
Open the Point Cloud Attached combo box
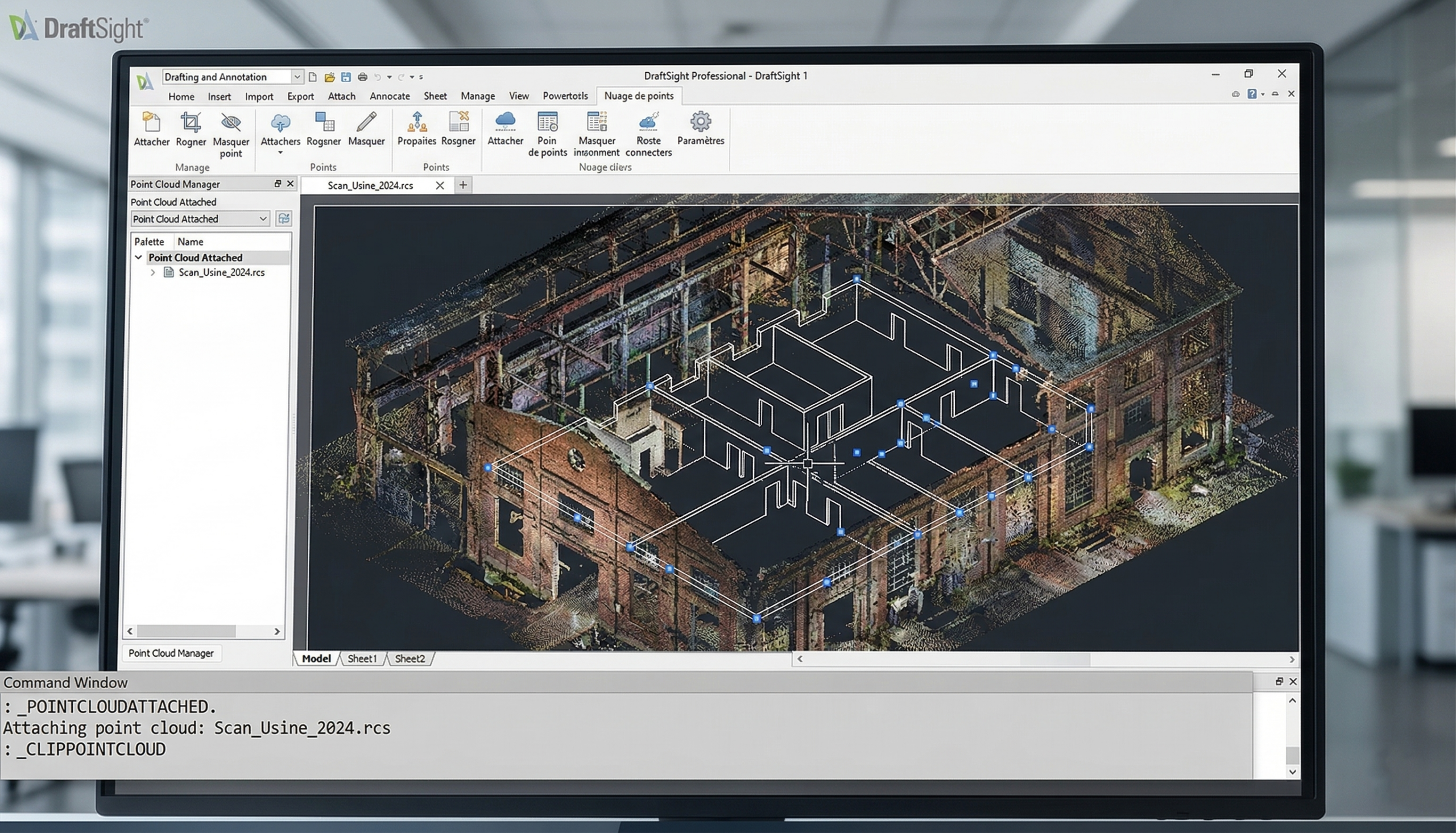pyautogui.click(x=263, y=218)
